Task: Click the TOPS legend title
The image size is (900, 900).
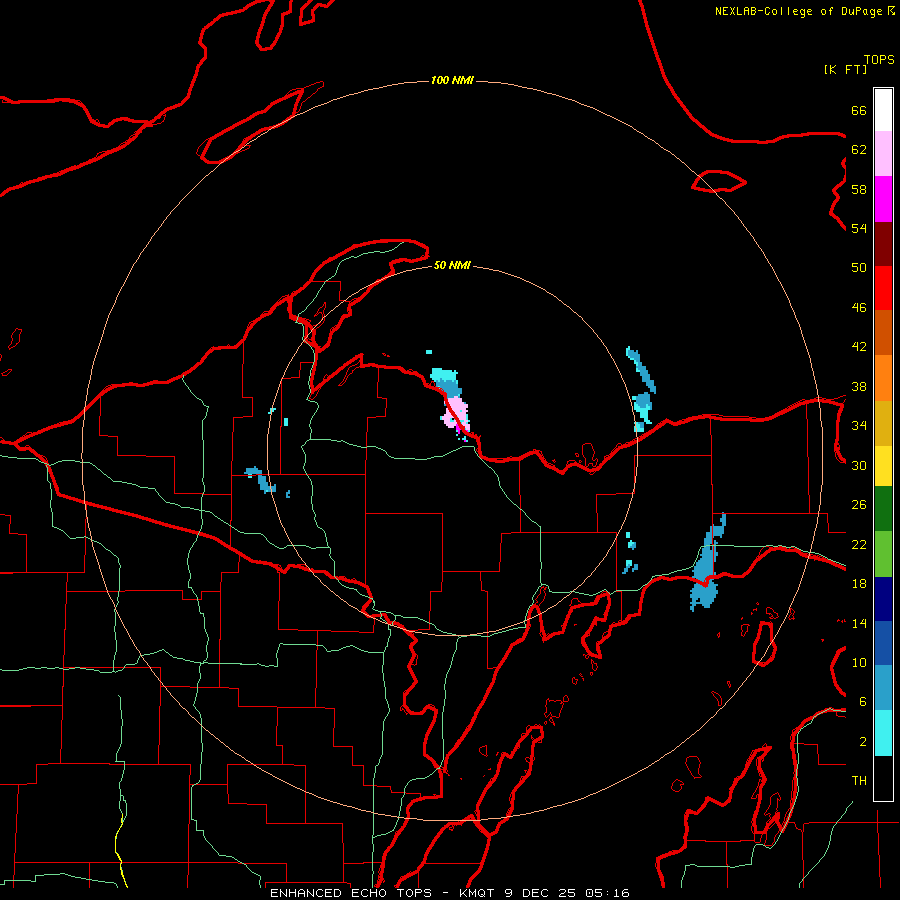Action: point(879,60)
